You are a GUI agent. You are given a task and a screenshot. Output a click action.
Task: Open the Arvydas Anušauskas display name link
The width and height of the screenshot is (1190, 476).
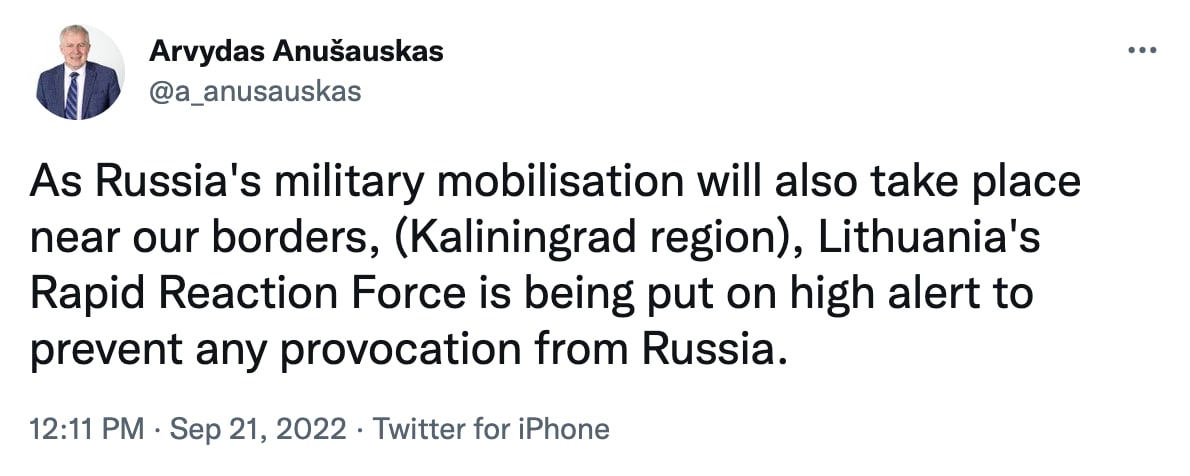[x=295, y=52]
